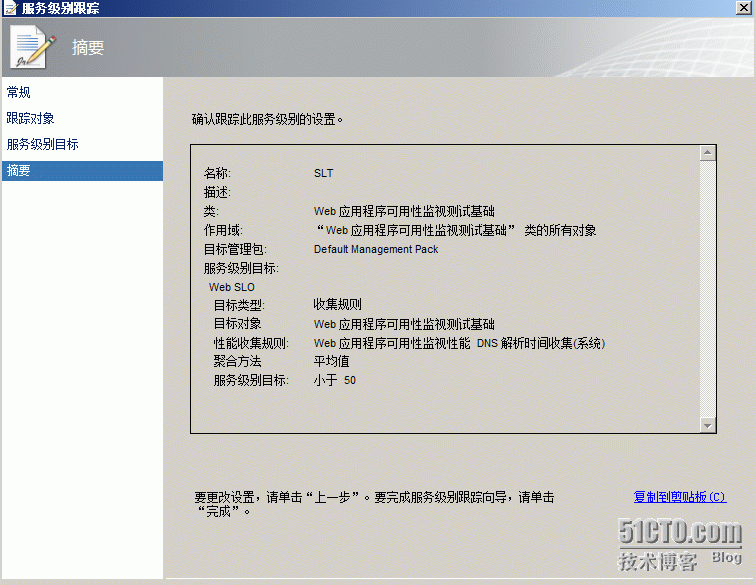756x585 pixels.
Task: Click the 聚合方法 label
Action: point(238,361)
